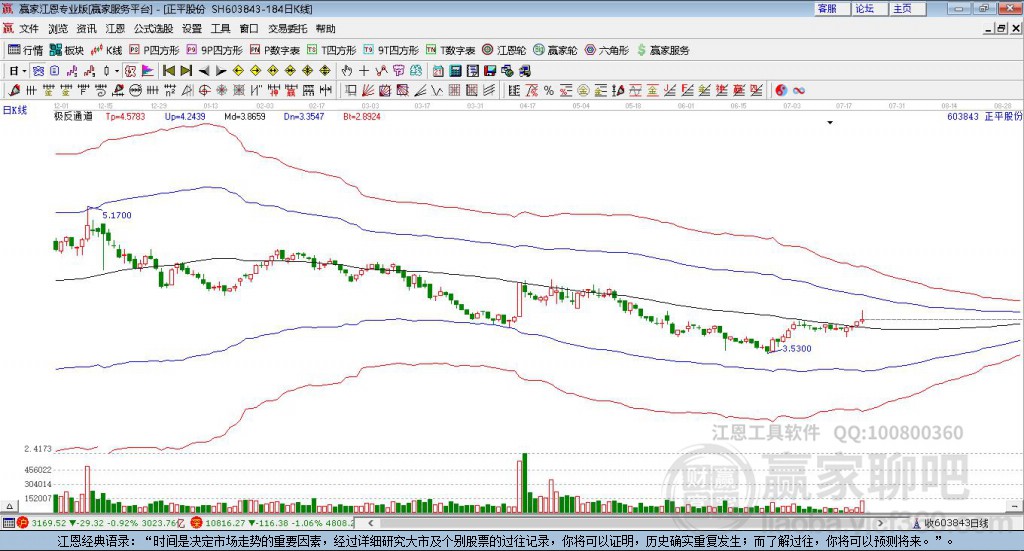The height and width of the screenshot is (551, 1024).
Task: Select the crosshair cursor tool
Action: pos(364,71)
